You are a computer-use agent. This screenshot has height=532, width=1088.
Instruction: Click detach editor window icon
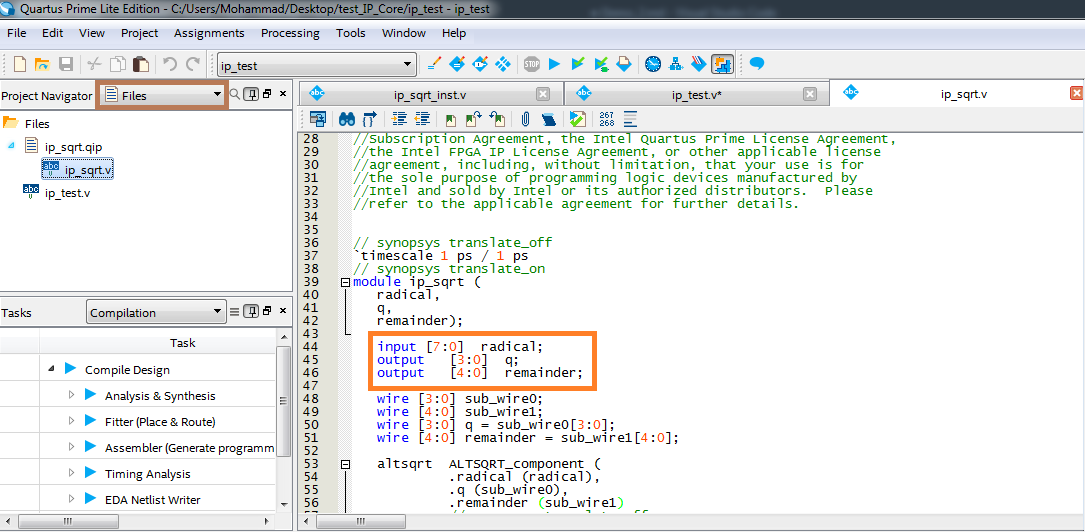318,119
